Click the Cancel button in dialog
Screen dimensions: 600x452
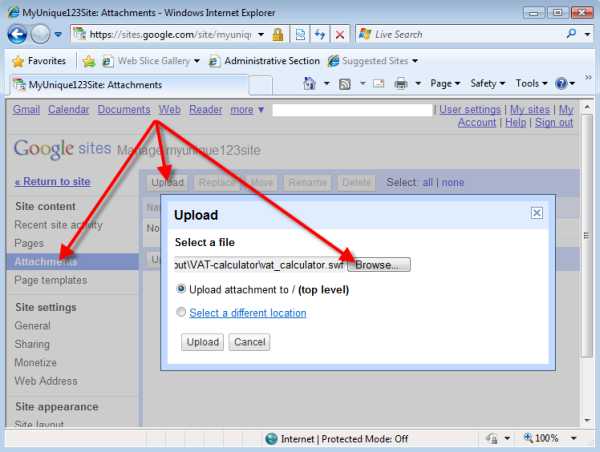pyautogui.click(x=249, y=342)
